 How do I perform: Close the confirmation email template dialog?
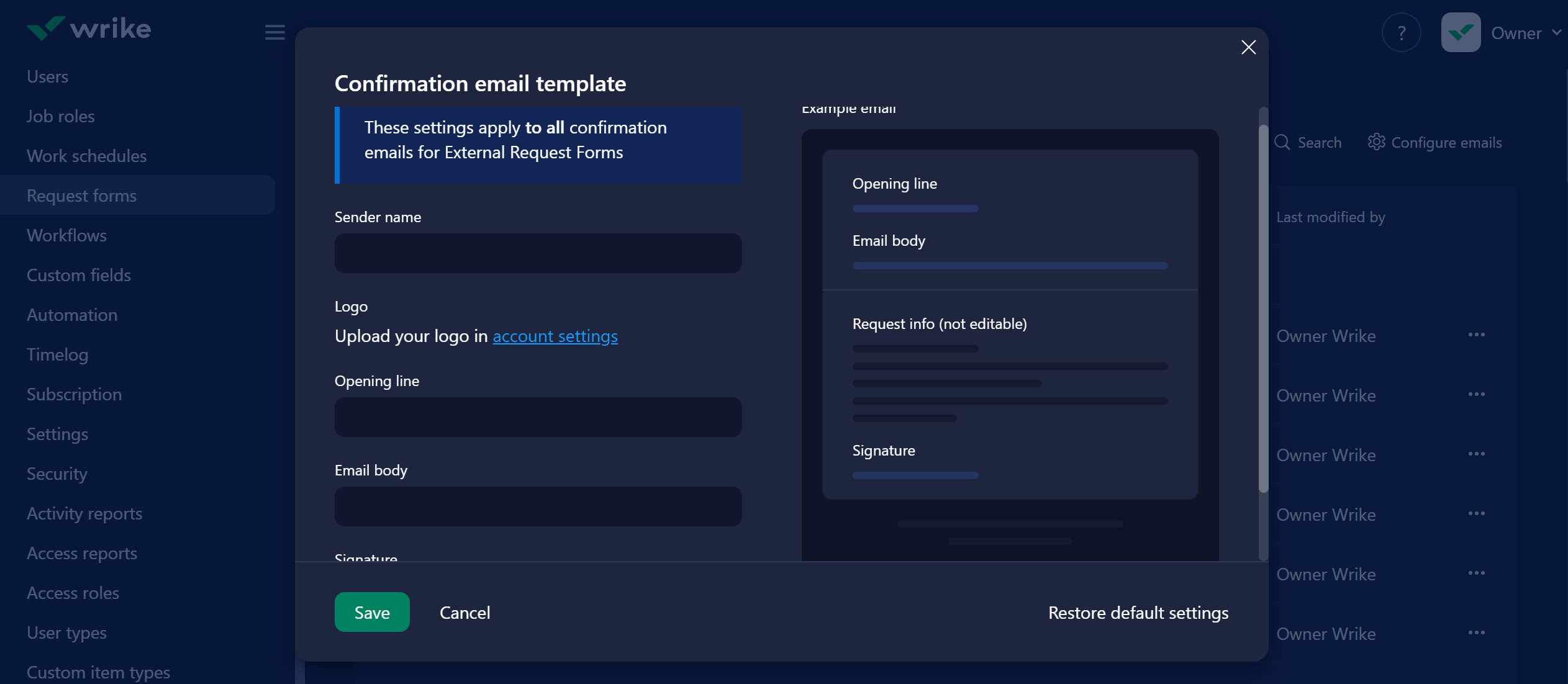point(1248,47)
